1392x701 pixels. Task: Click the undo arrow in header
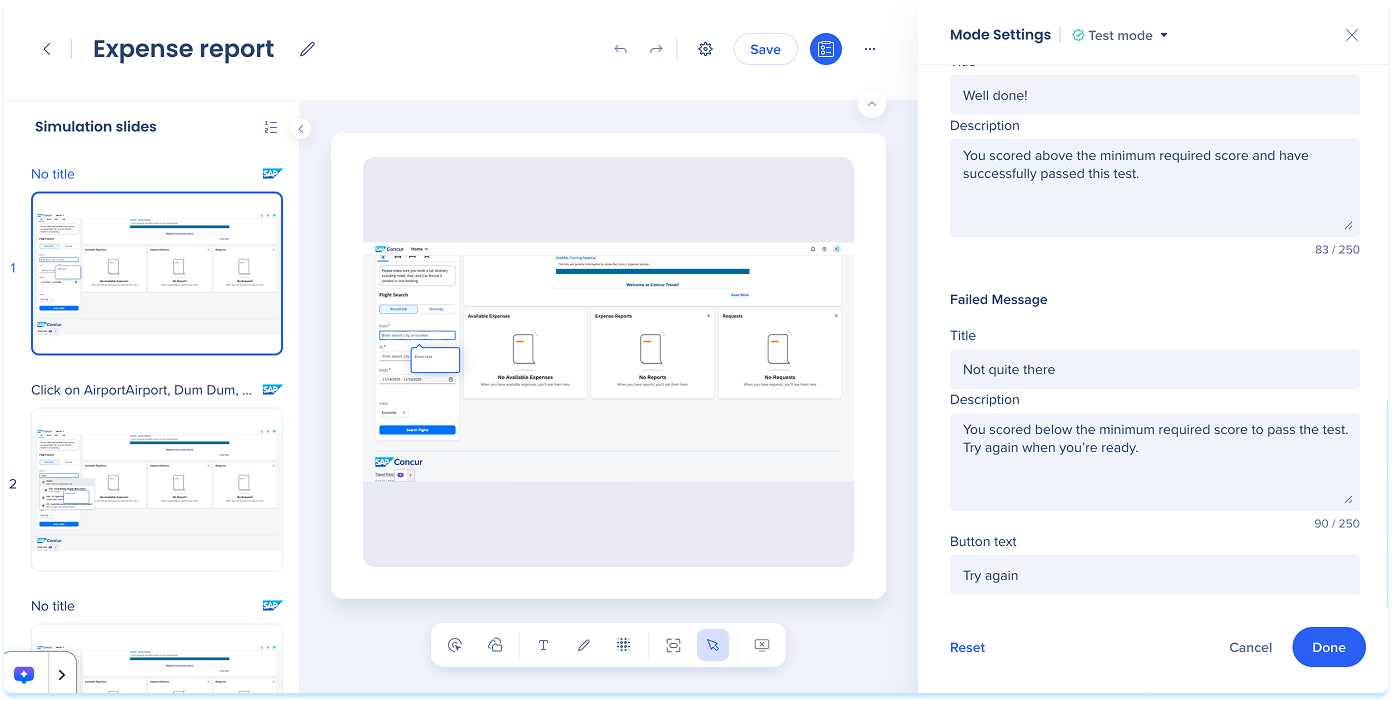tap(621, 49)
